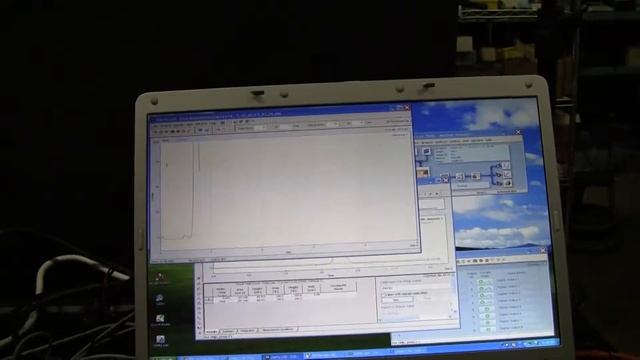Open the lowest desktop shortcut icon
Image resolution: width=640 pixels, height=360 pixels.
pos(160,340)
